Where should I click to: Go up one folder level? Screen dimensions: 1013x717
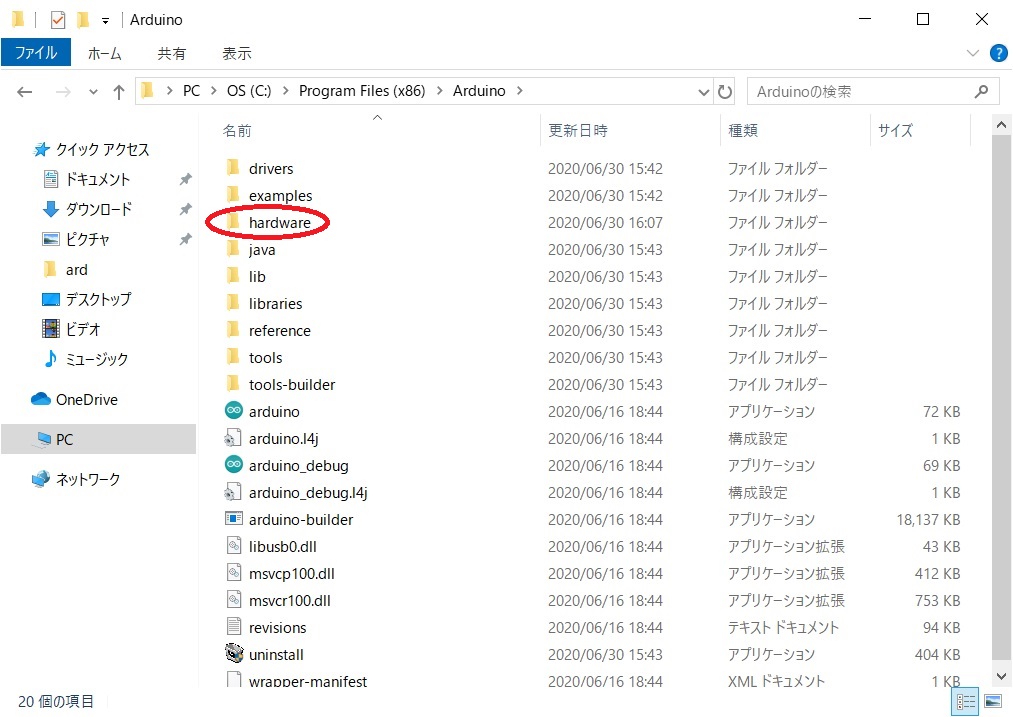(119, 92)
